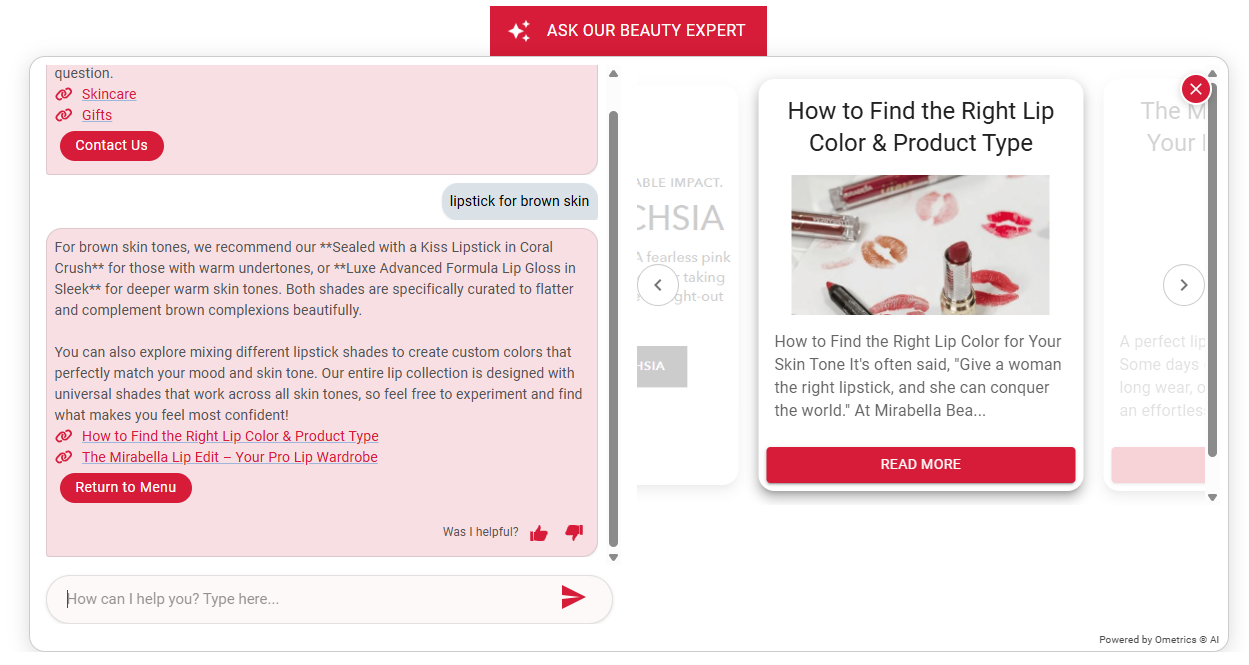Click the lipstick article thumbnail image

pyautogui.click(x=920, y=245)
